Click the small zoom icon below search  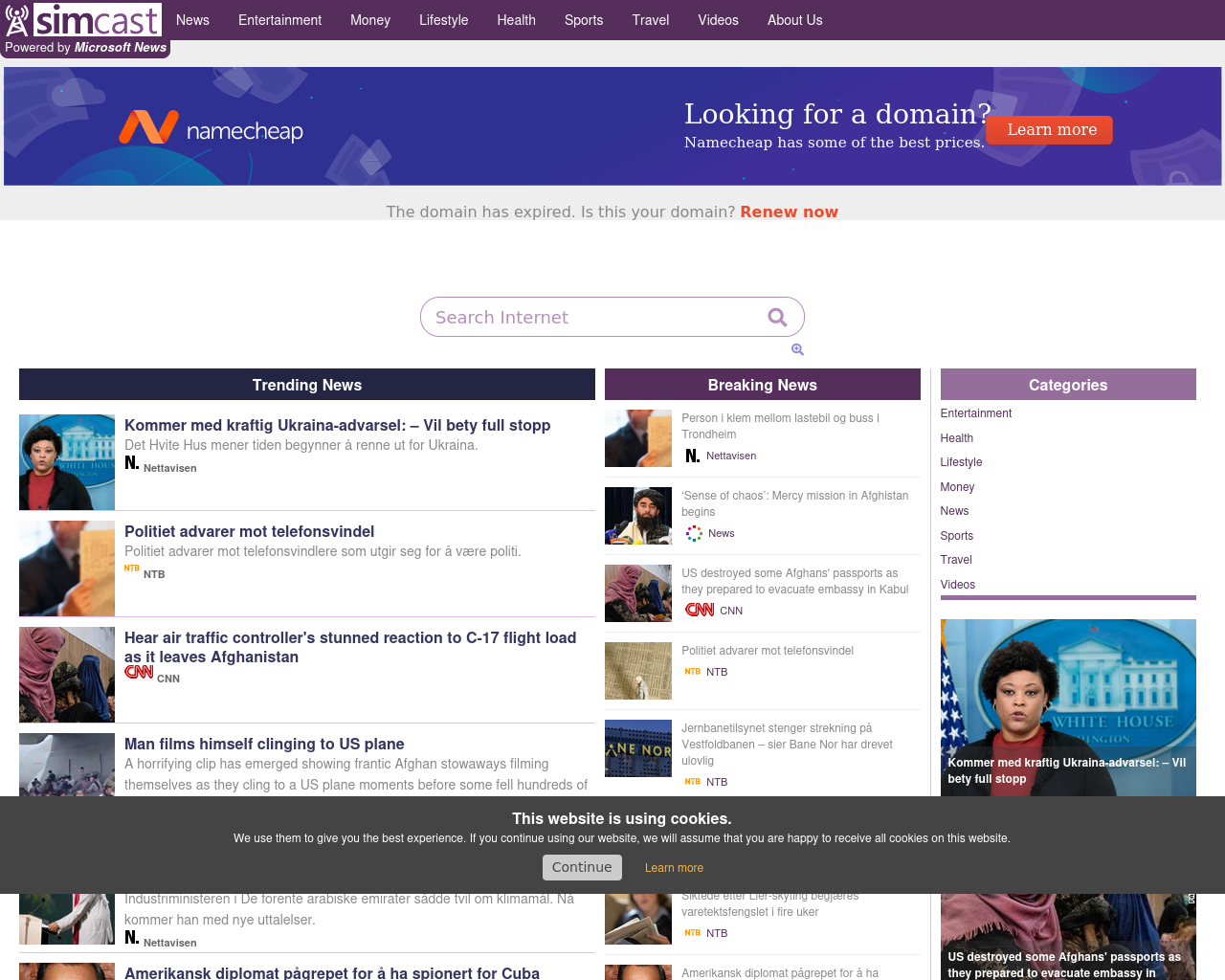797,349
